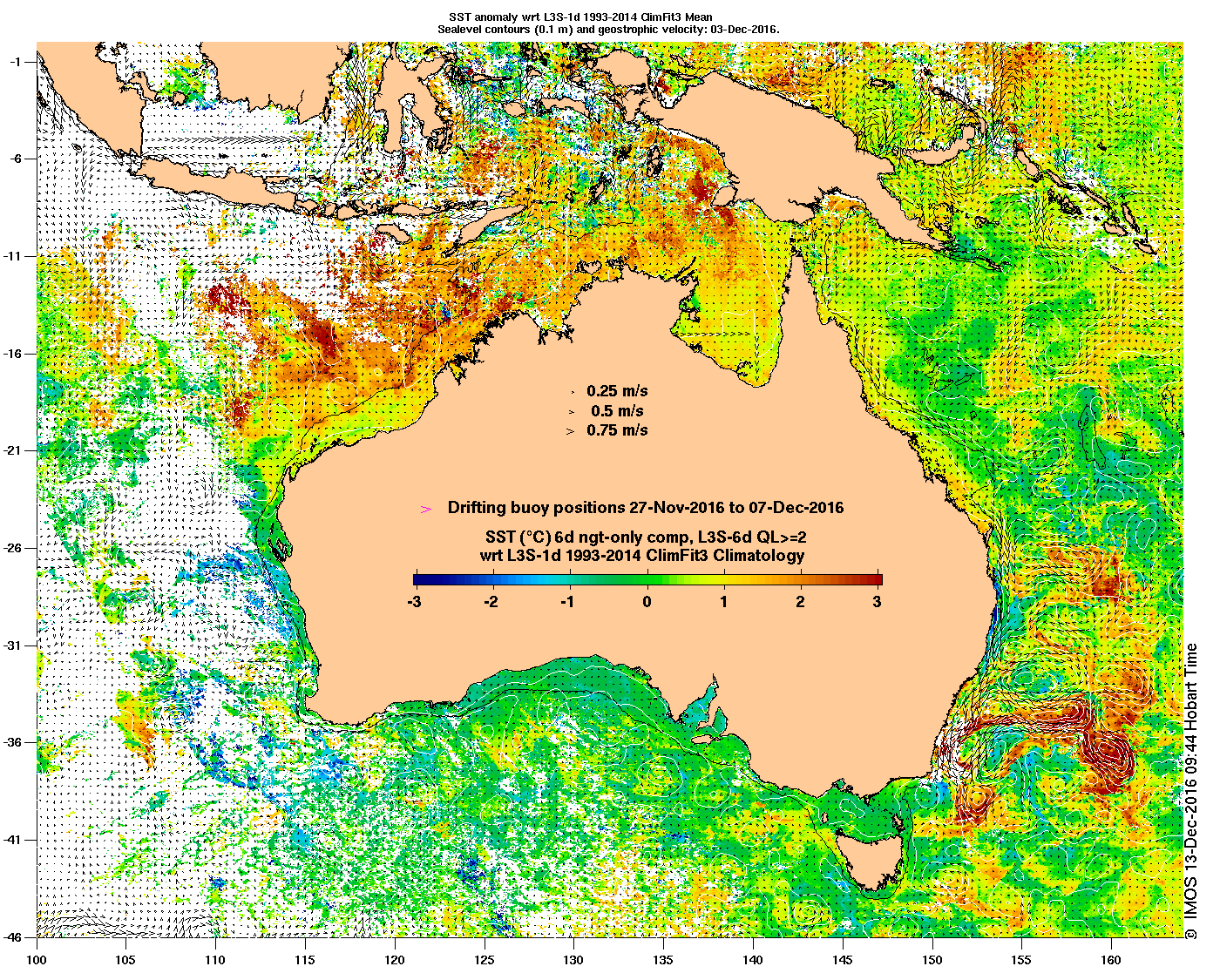Image resolution: width=1220 pixels, height=980 pixels.
Task: Click the -2 value on color scale
Action: point(491,601)
